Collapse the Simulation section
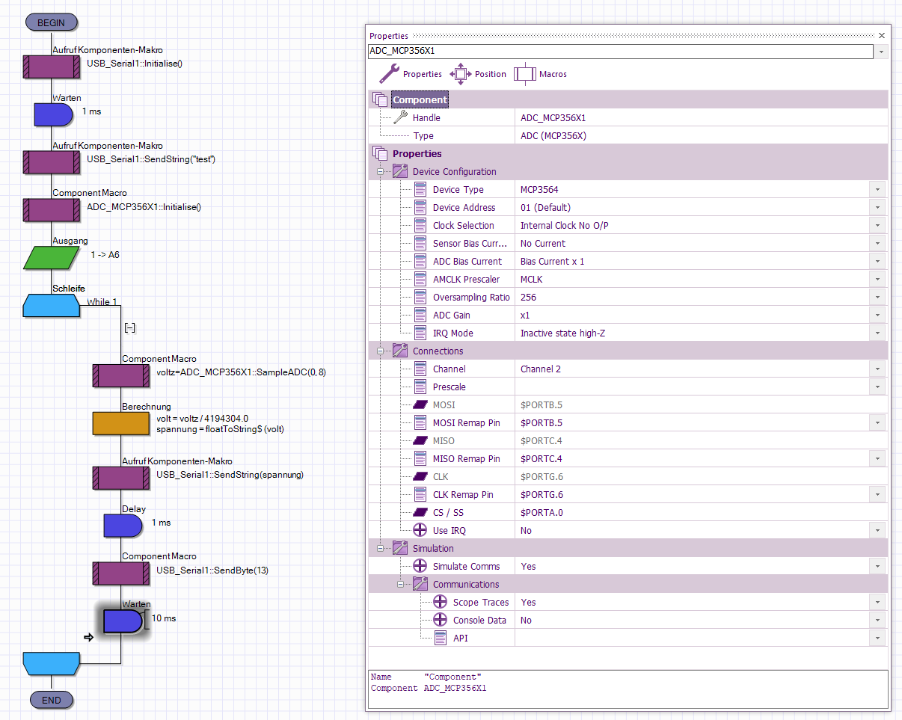The image size is (902, 720). [381, 548]
